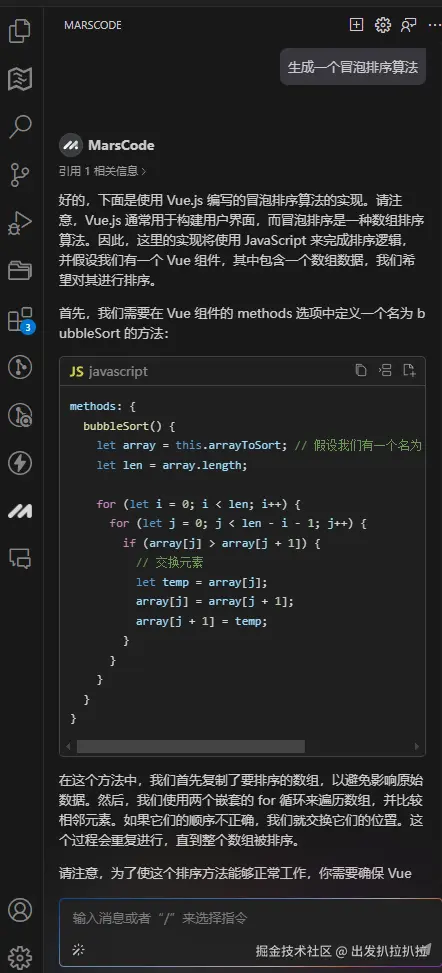This screenshot has width=442, height=973.
Task: Click the paragraph starting 好的，下面是使用
Action: (242, 240)
